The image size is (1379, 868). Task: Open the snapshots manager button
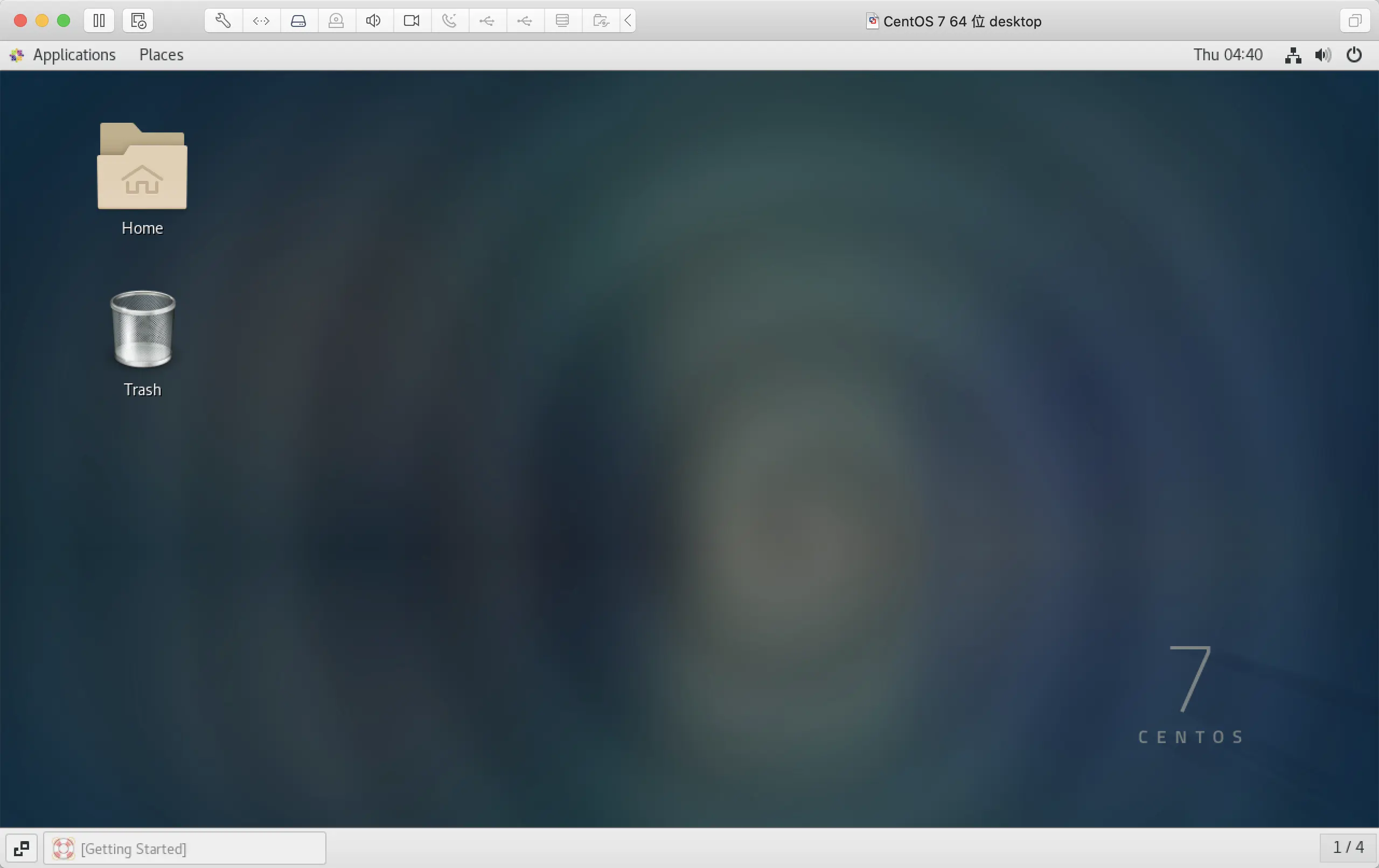138,21
